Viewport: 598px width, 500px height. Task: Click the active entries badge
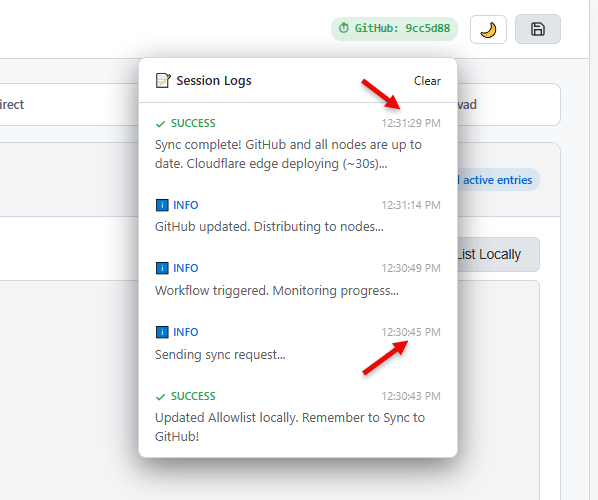click(498, 180)
